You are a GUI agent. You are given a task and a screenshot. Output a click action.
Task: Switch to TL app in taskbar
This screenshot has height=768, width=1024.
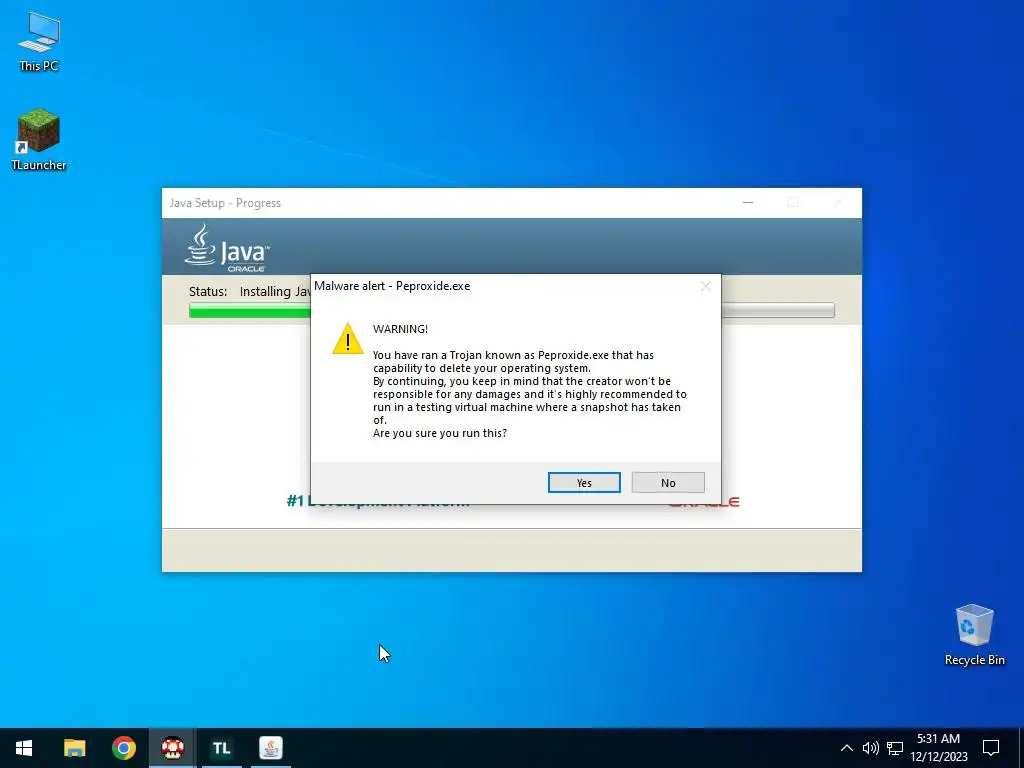tap(221, 748)
